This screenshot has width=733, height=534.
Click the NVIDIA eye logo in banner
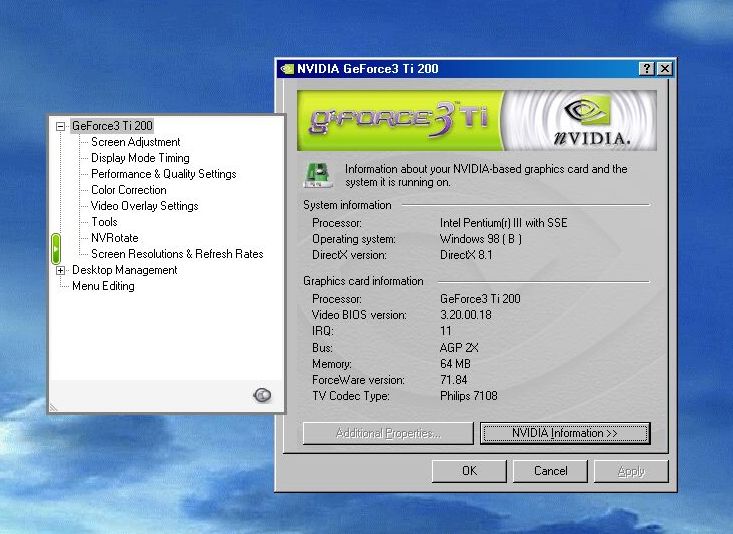point(588,110)
